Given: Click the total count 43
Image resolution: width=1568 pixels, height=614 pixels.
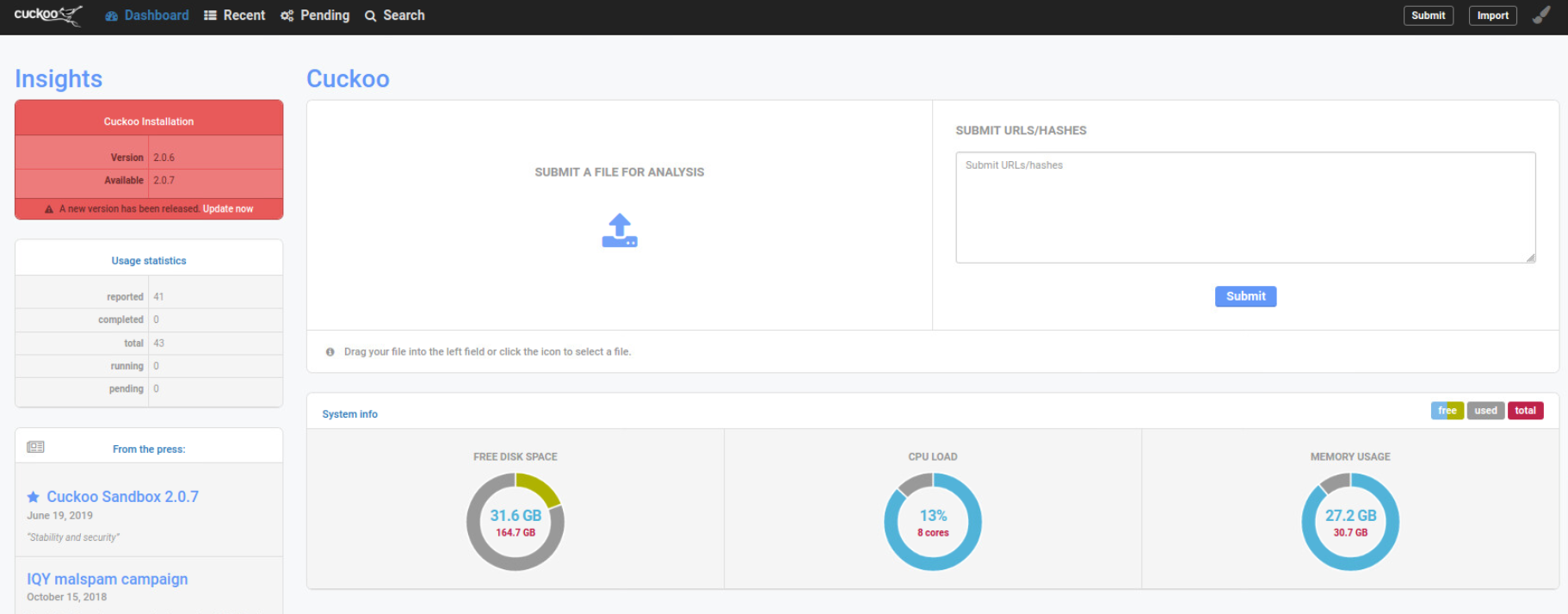Looking at the screenshot, I should coord(158,344).
